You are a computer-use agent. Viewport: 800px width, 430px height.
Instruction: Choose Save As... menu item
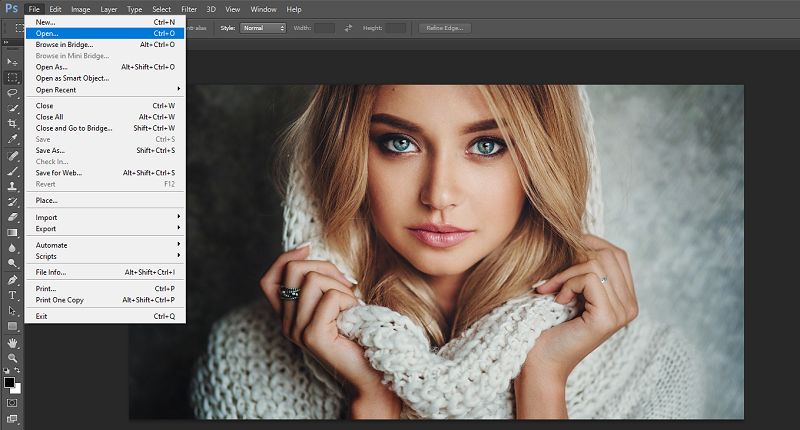105,150
